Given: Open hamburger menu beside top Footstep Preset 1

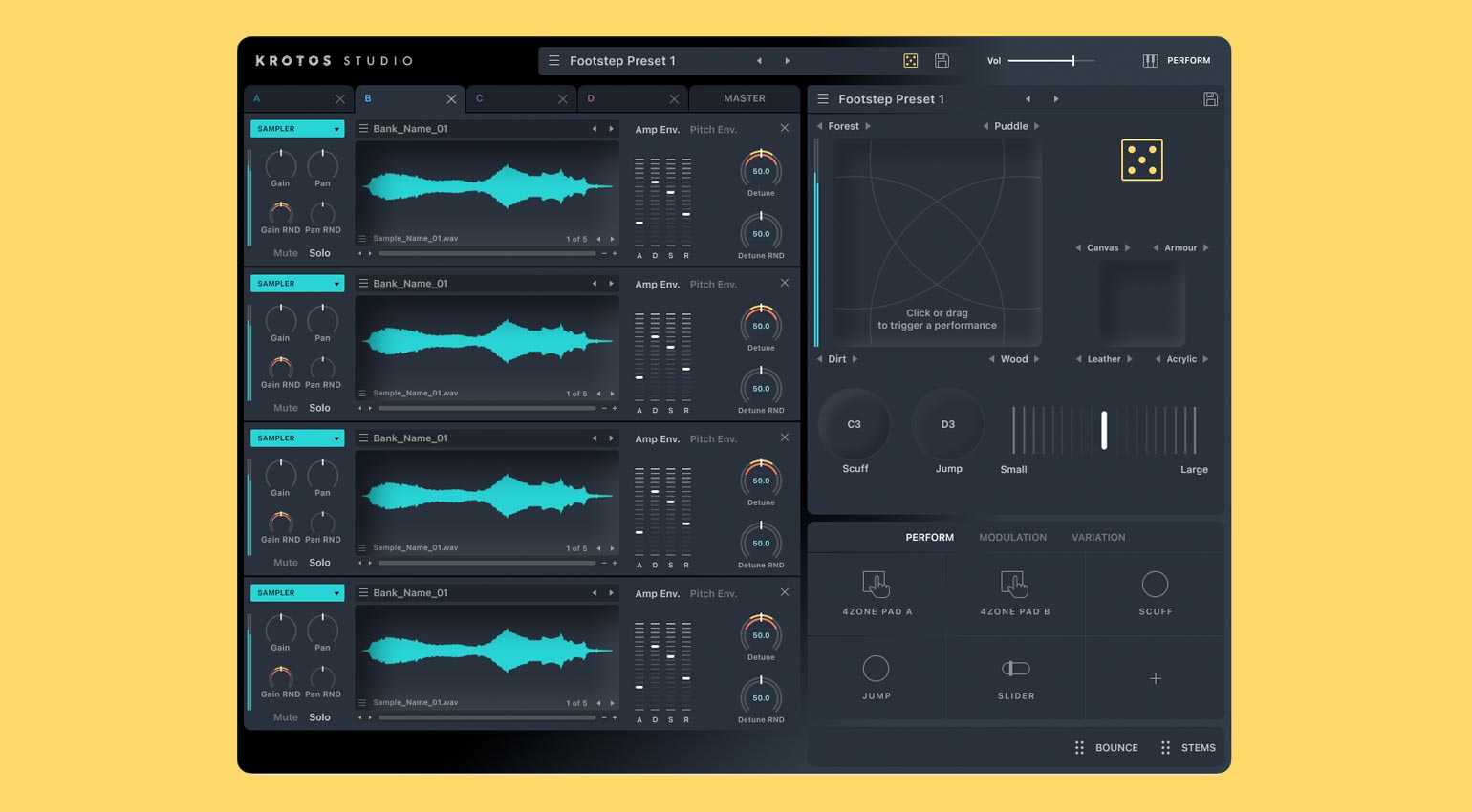Looking at the screenshot, I should (554, 61).
